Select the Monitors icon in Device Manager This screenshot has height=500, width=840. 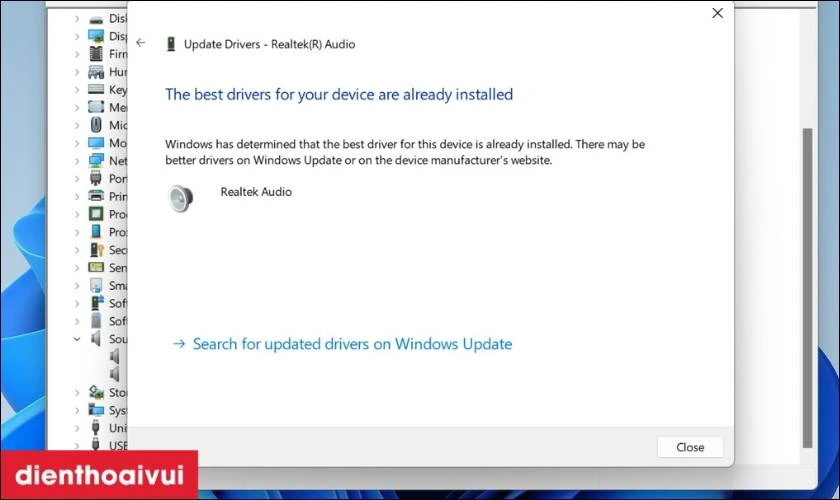96,143
